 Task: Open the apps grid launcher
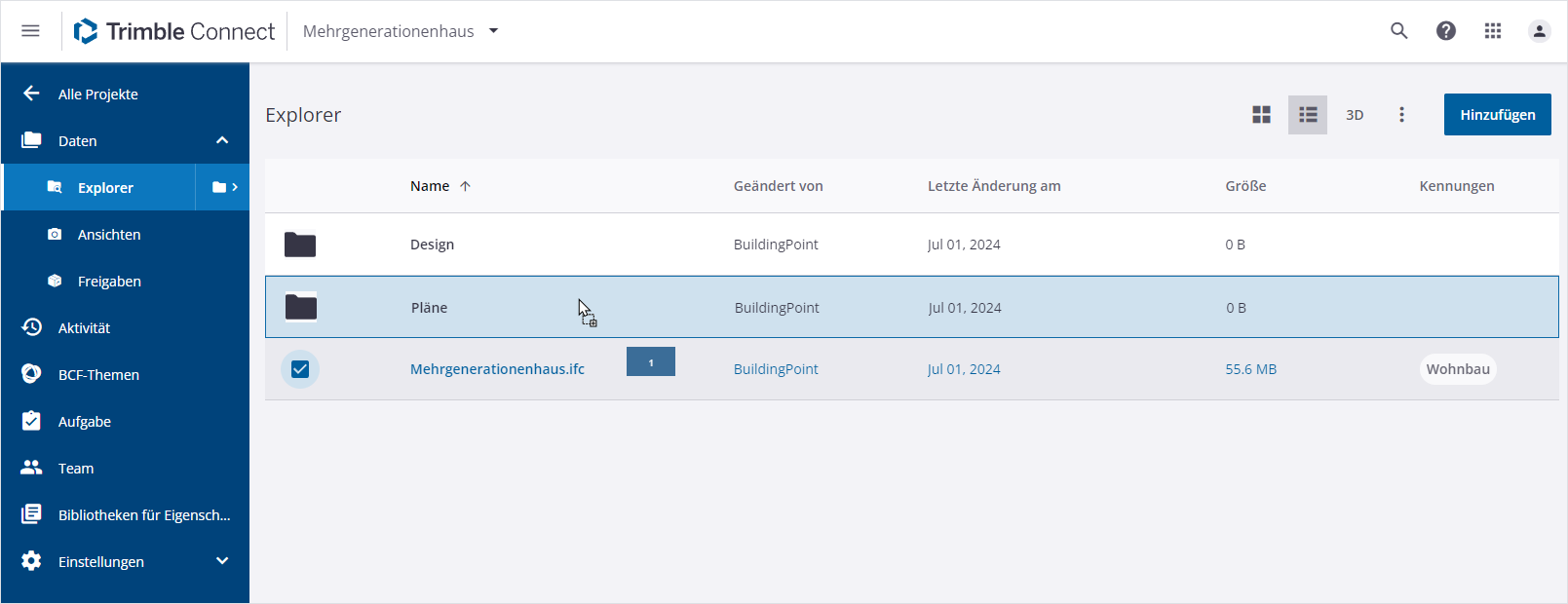click(x=1493, y=31)
